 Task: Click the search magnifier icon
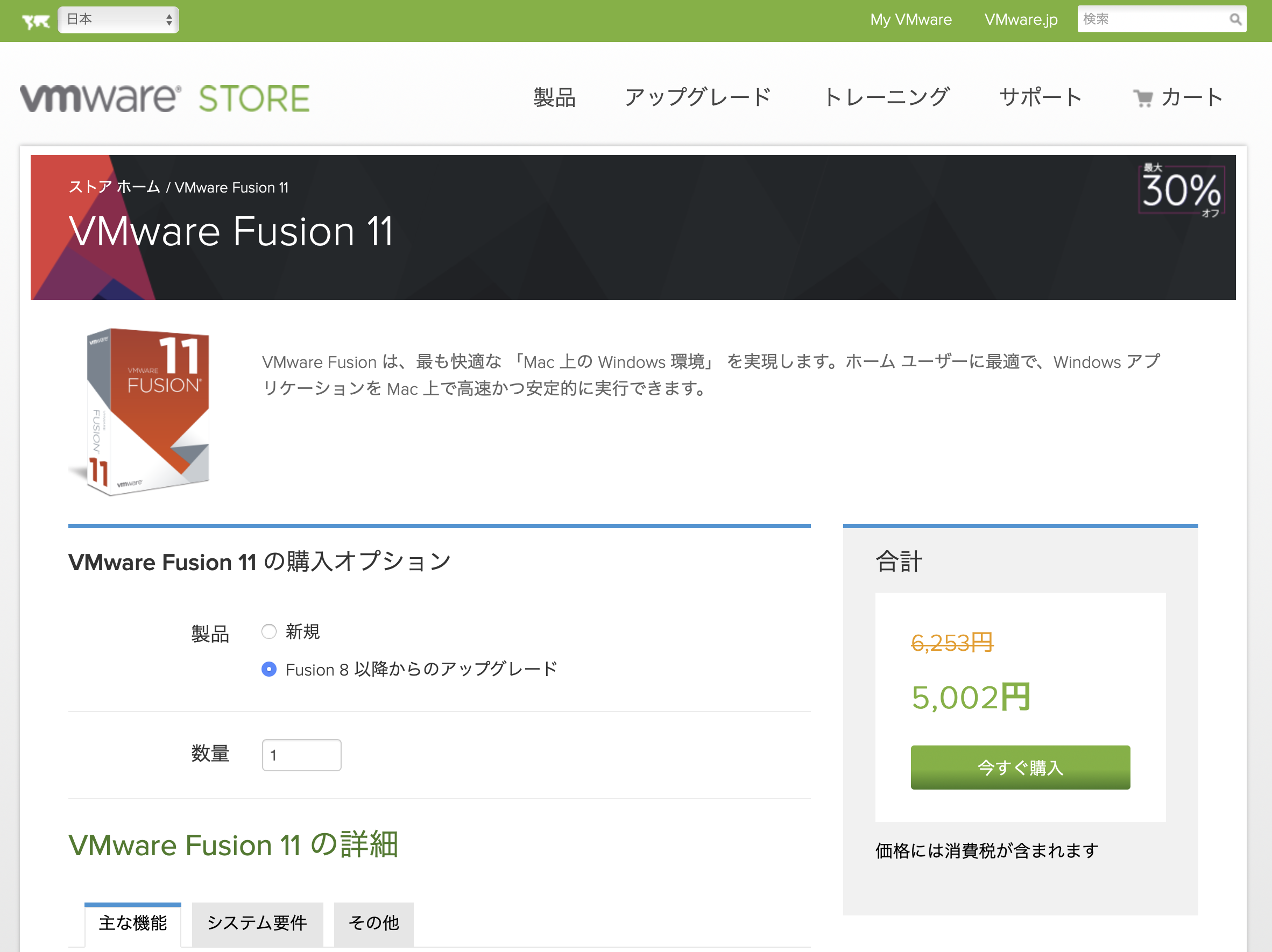pyautogui.click(x=1235, y=19)
